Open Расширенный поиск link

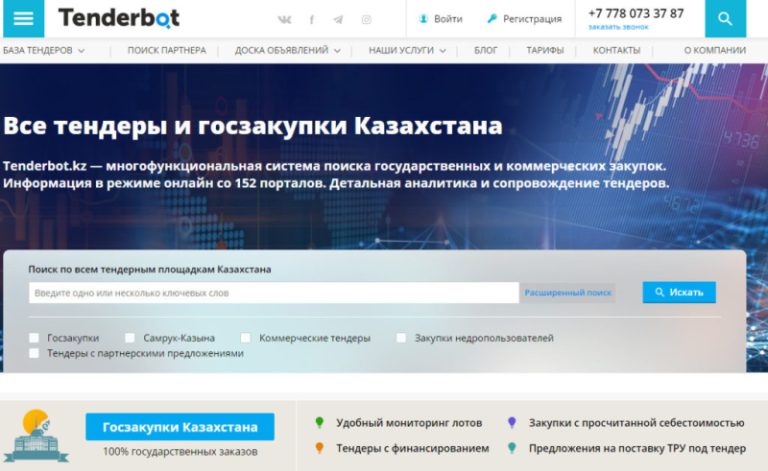(x=568, y=292)
